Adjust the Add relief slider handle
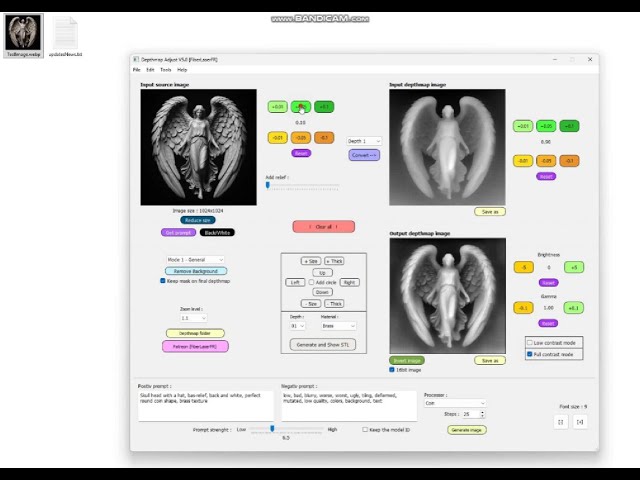Screen dimensions: 640x480 (268, 185)
